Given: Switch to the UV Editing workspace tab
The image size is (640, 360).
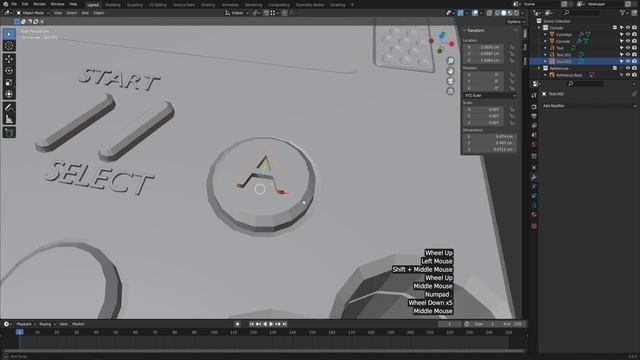Looking at the screenshot, I should (158, 5).
